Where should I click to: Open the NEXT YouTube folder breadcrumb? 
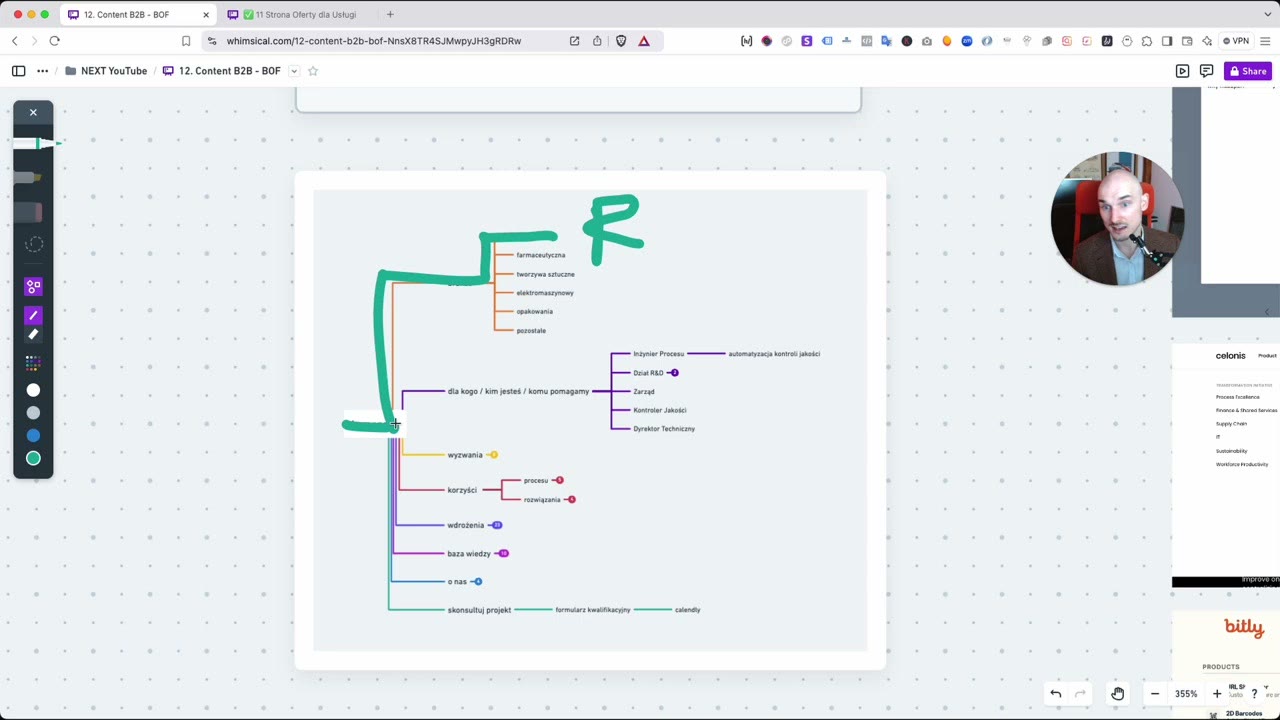tap(105, 71)
